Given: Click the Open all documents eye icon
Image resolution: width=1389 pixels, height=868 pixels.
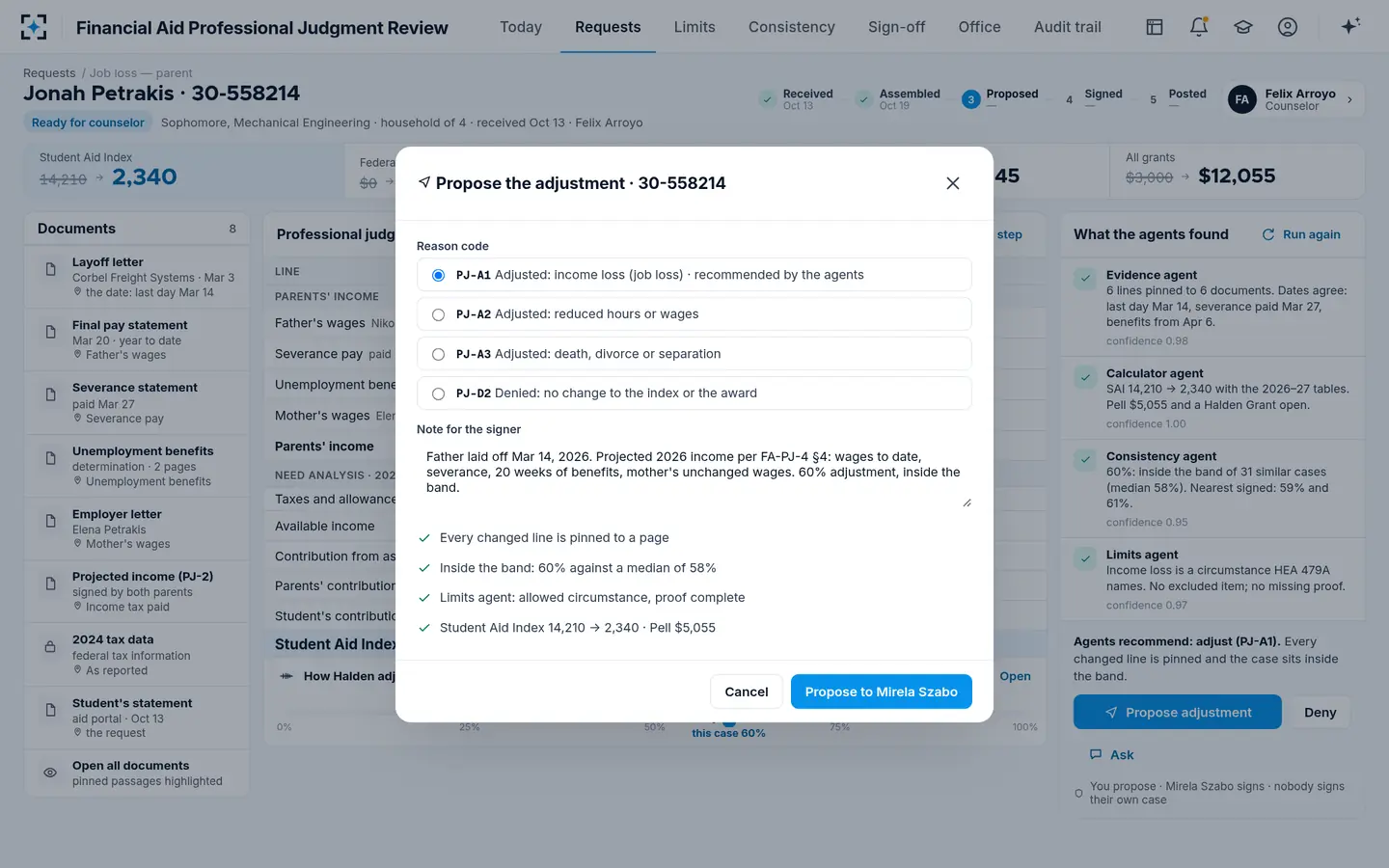Looking at the screenshot, I should click(x=50, y=773).
